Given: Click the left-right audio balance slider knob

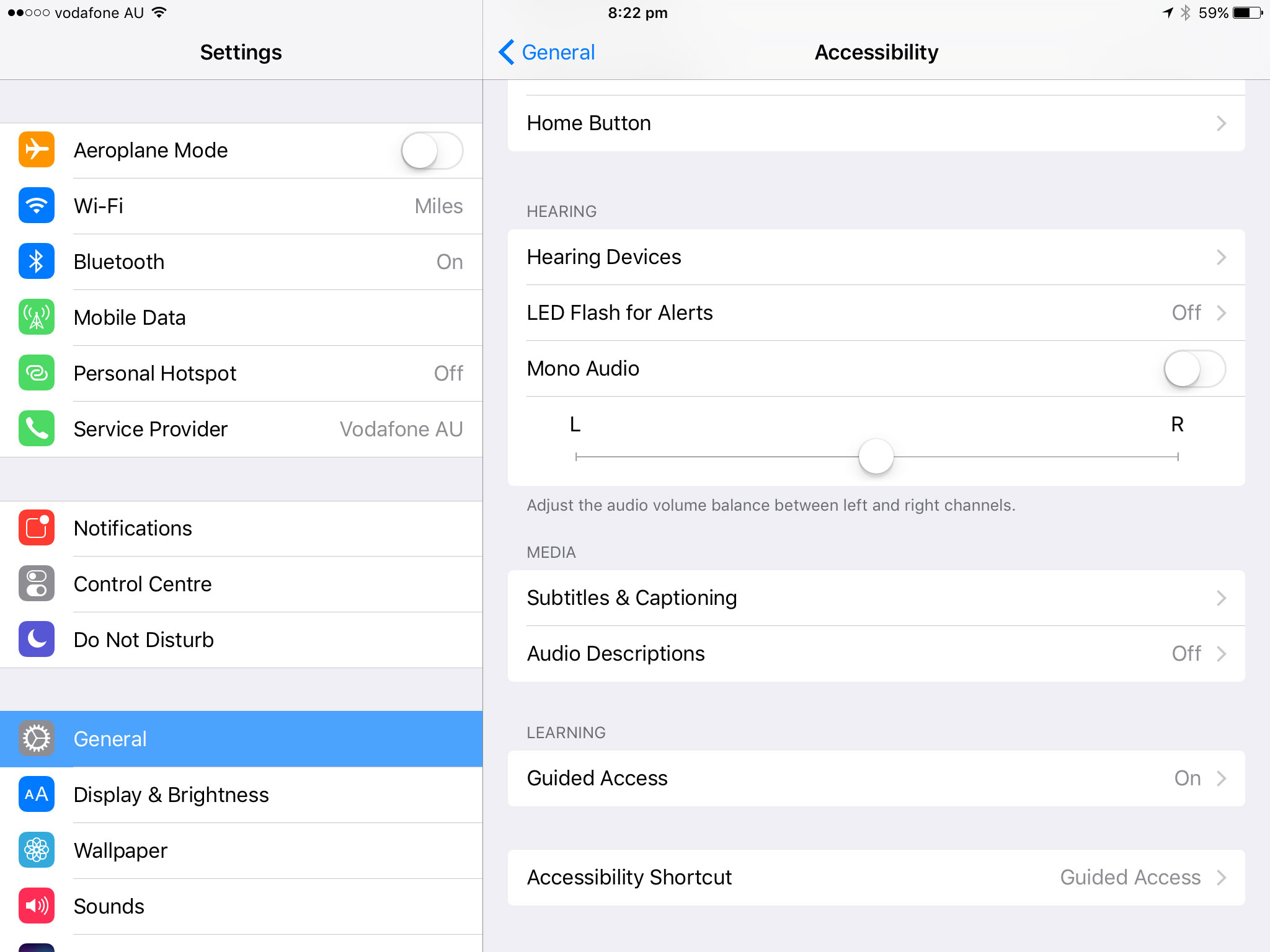Looking at the screenshot, I should coord(876,457).
